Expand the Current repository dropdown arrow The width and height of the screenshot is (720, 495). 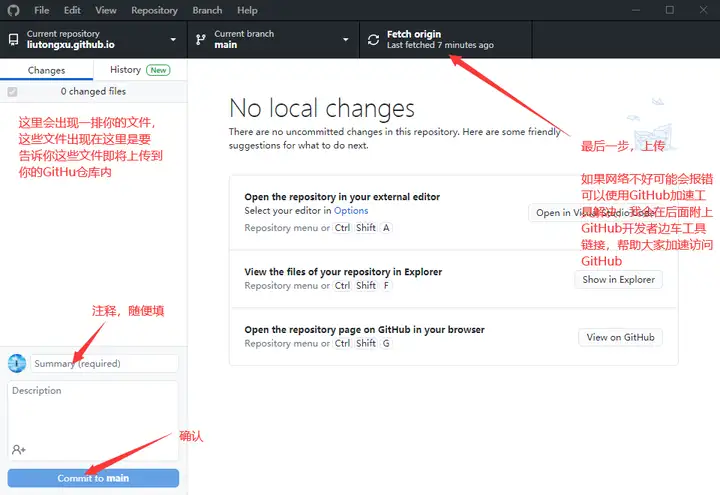pos(173,39)
